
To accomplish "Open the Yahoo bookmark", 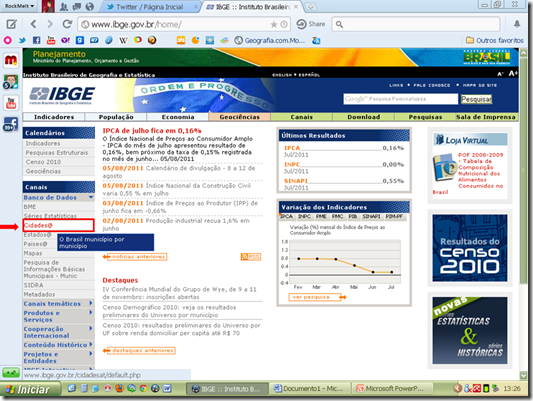I will pos(65,40).
